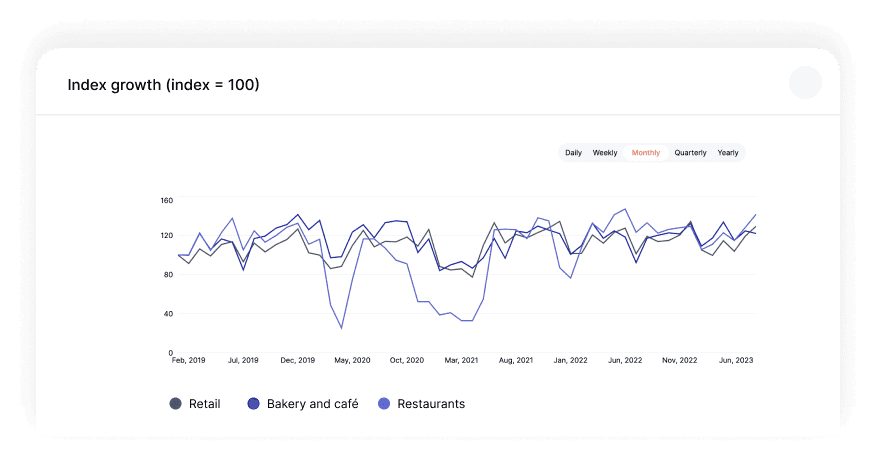876x461 pixels.
Task: Click the Mar, 2021 axis label
Action: [461, 360]
